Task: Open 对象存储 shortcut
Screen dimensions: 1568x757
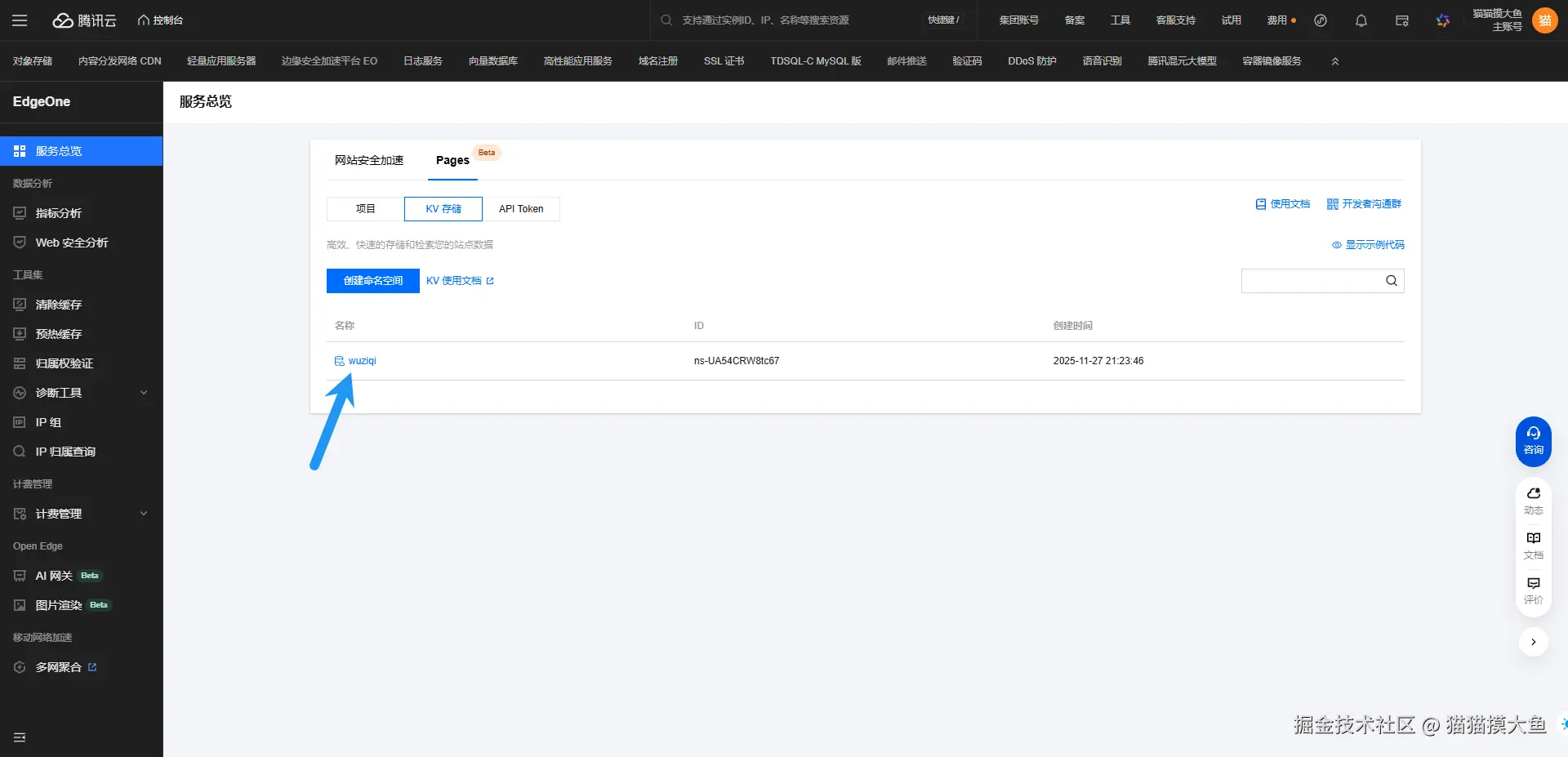Action: pos(33,61)
